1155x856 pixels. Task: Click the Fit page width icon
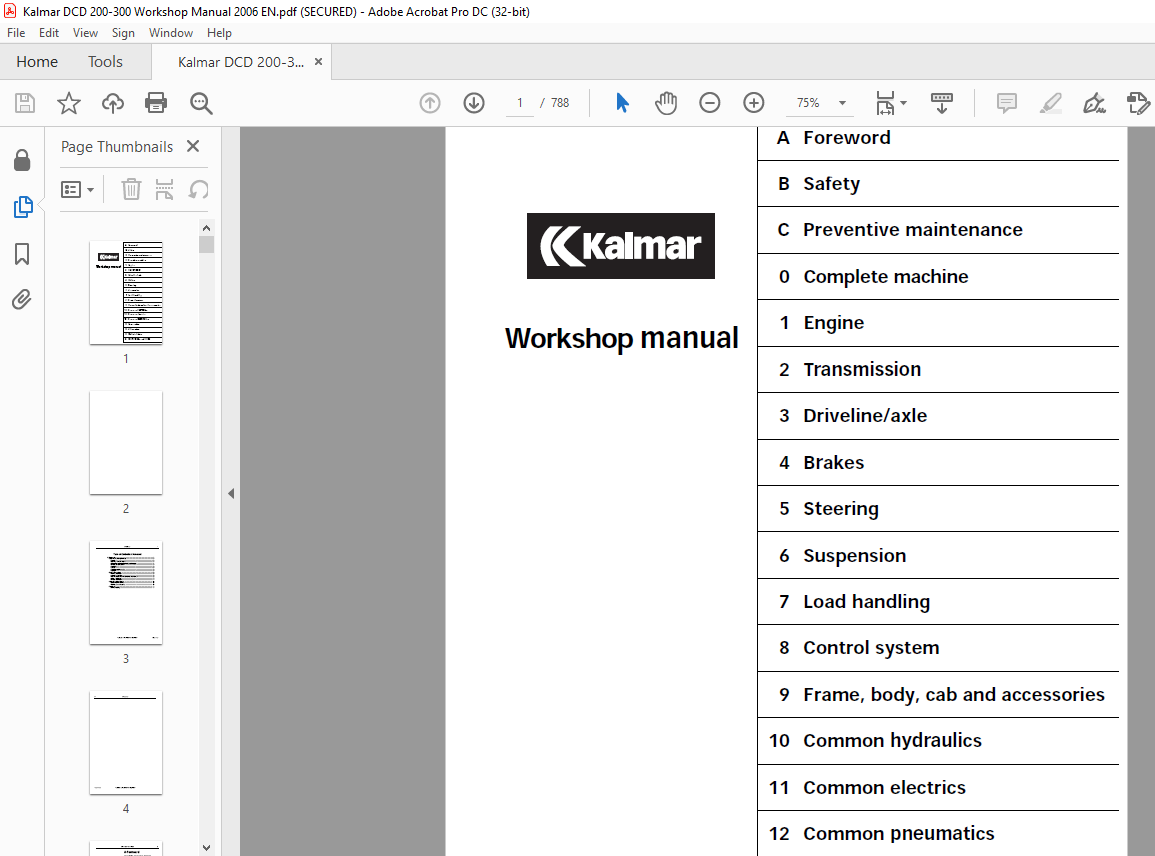[885, 103]
